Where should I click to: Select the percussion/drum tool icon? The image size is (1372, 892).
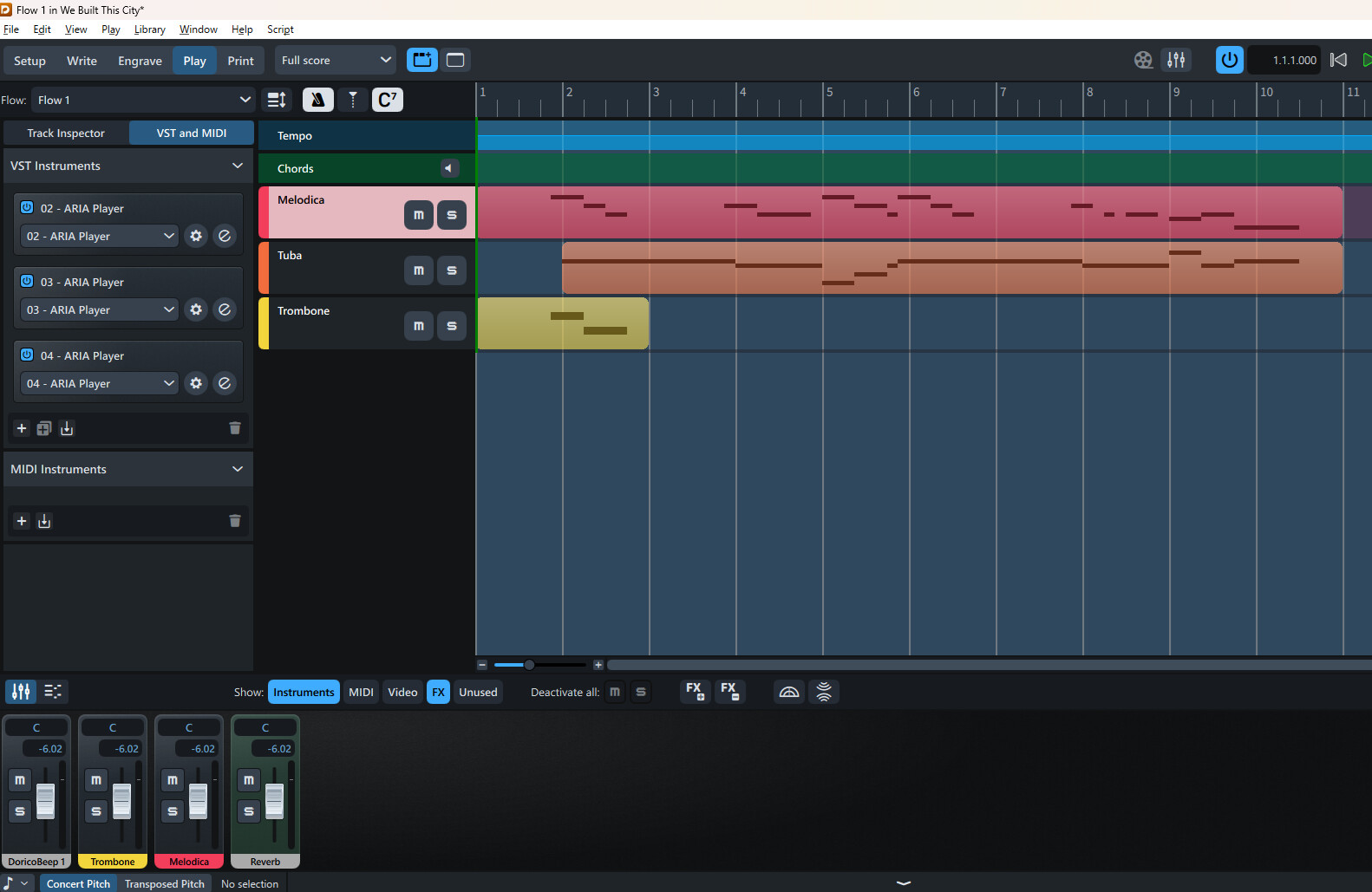pos(353,100)
